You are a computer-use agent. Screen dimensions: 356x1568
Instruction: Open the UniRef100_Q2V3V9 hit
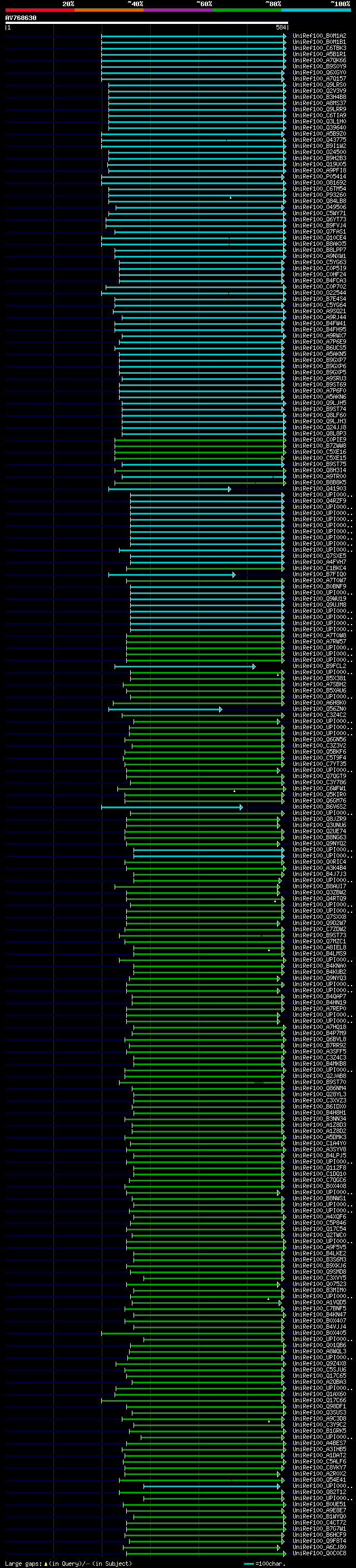click(319, 91)
